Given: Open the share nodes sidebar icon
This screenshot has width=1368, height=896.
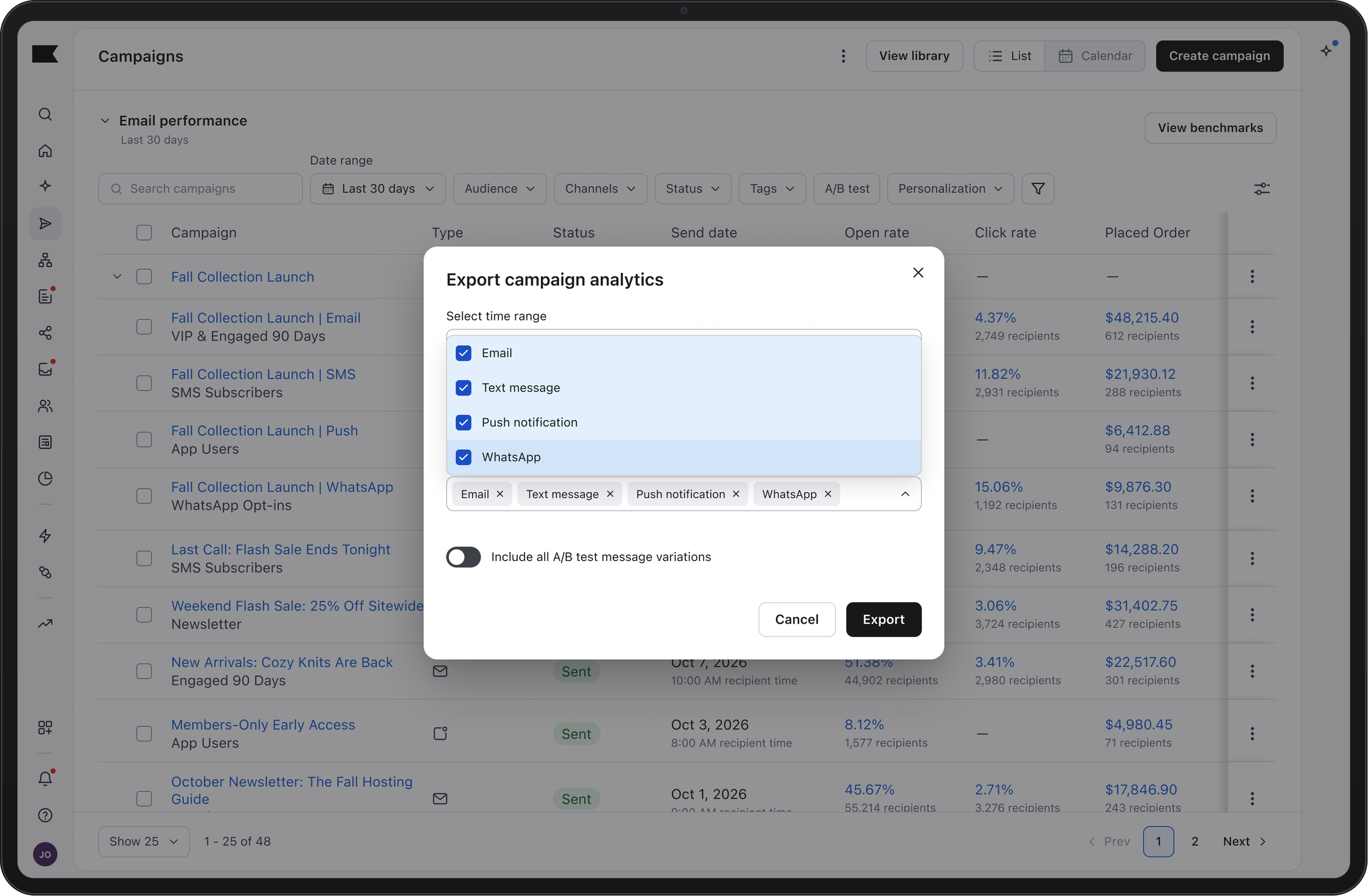Looking at the screenshot, I should [45, 333].
